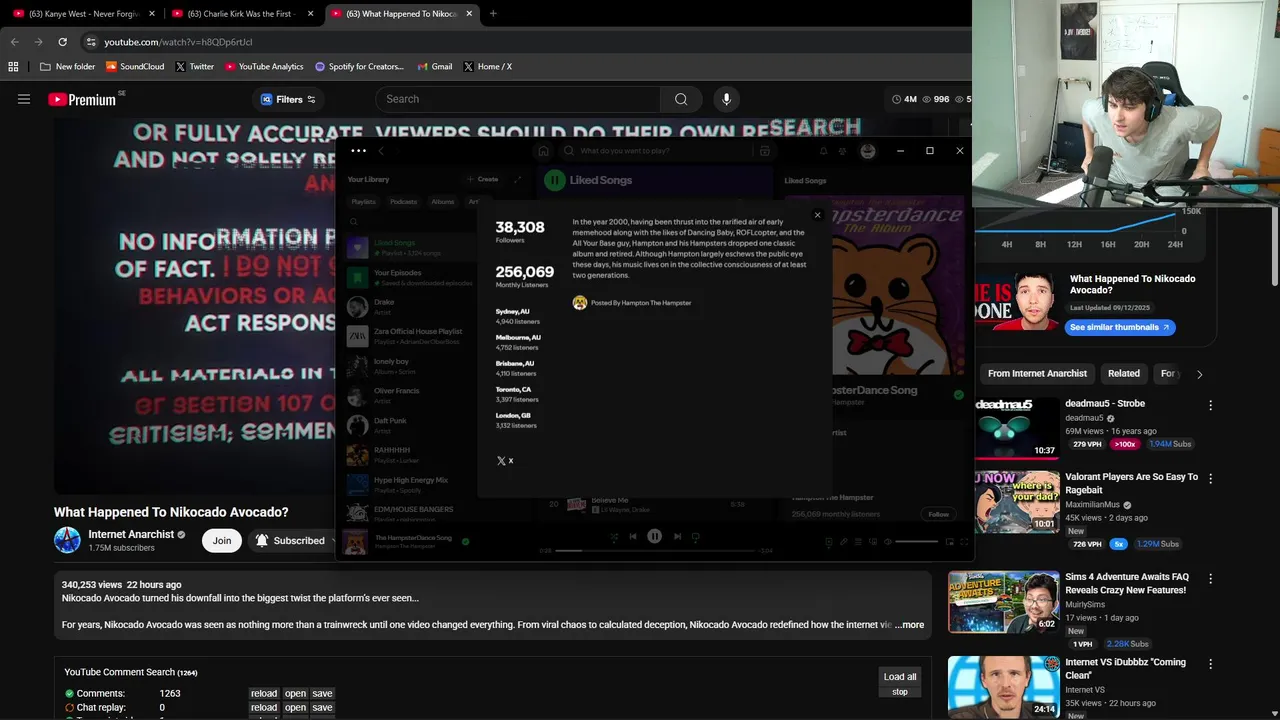Open the Internet Anarchist channel avatar

(x=67, y=540)
